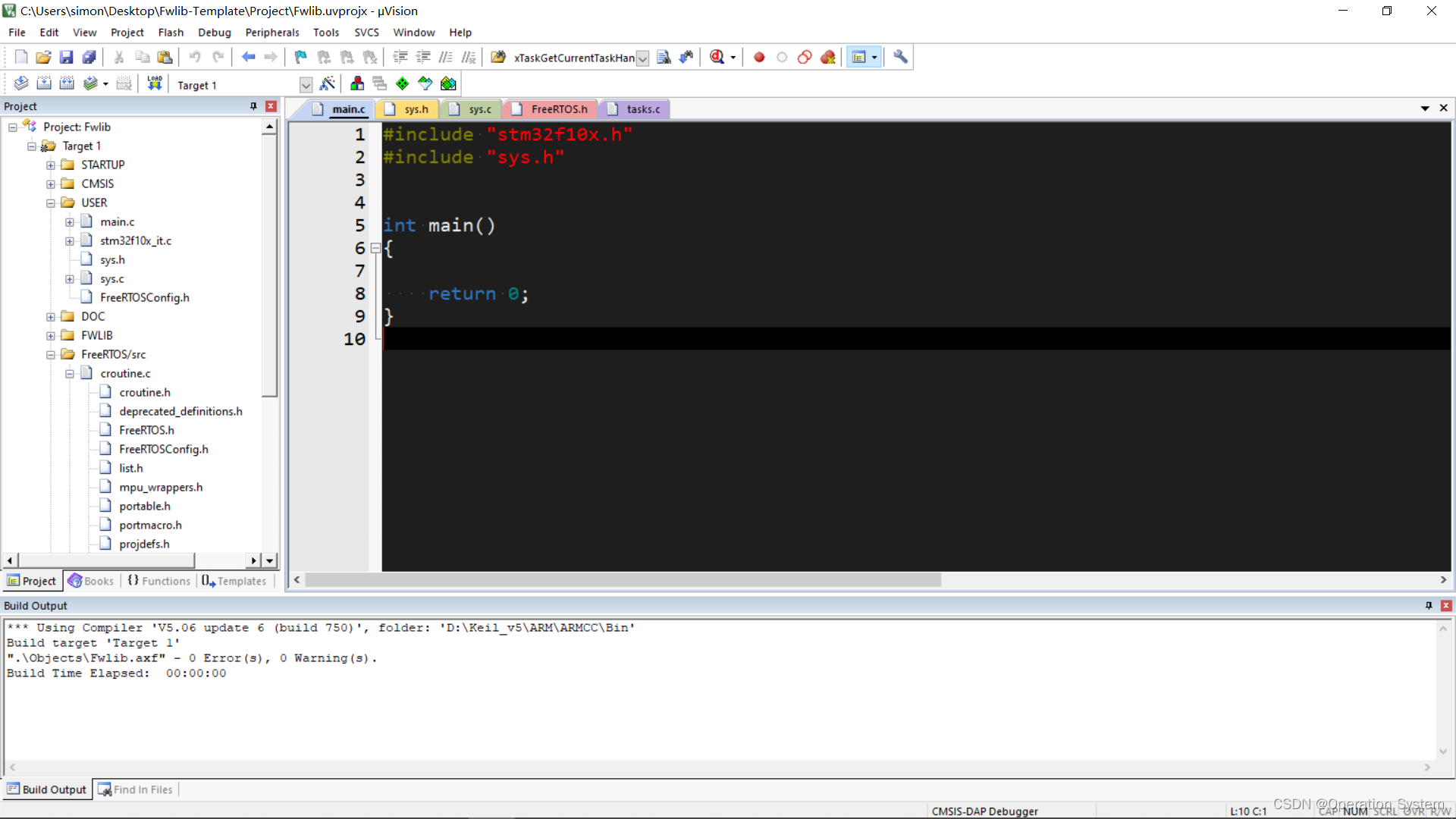Collapse the FreeRTOS/src folder
This screenshot has width=1456, height=819.
pos(51,354)
